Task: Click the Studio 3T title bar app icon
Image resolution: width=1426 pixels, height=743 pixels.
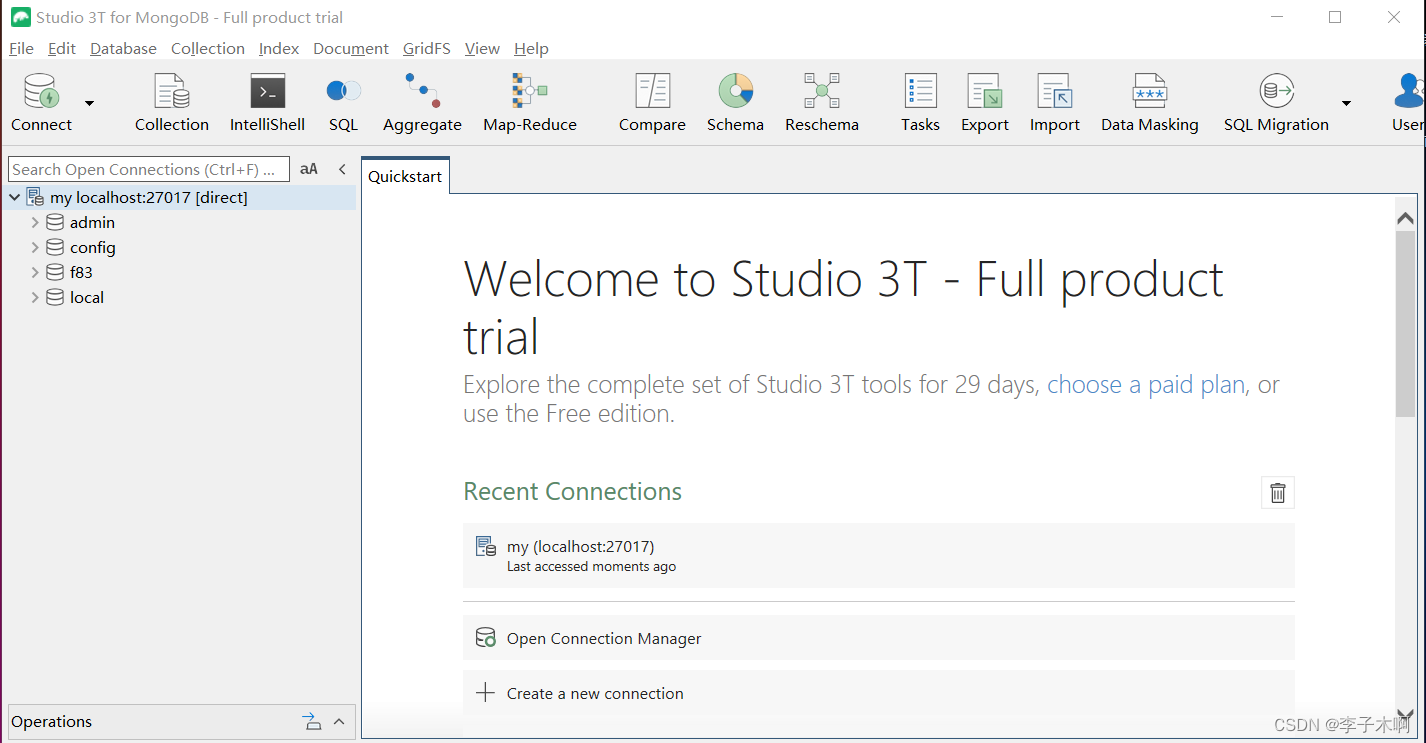Action: 20,17
